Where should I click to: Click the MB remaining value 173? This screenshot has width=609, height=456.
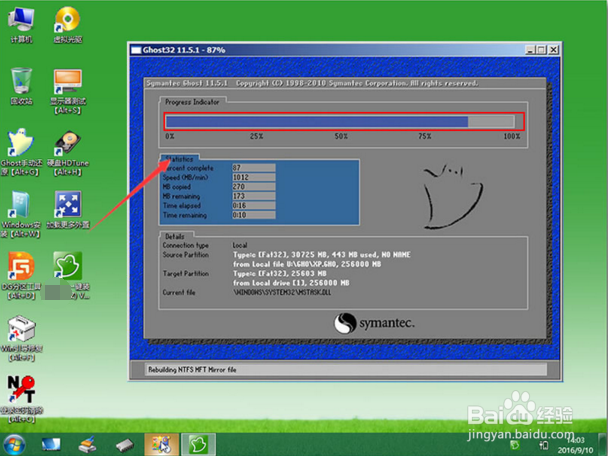pyautogui.click(x=254, y=196)
